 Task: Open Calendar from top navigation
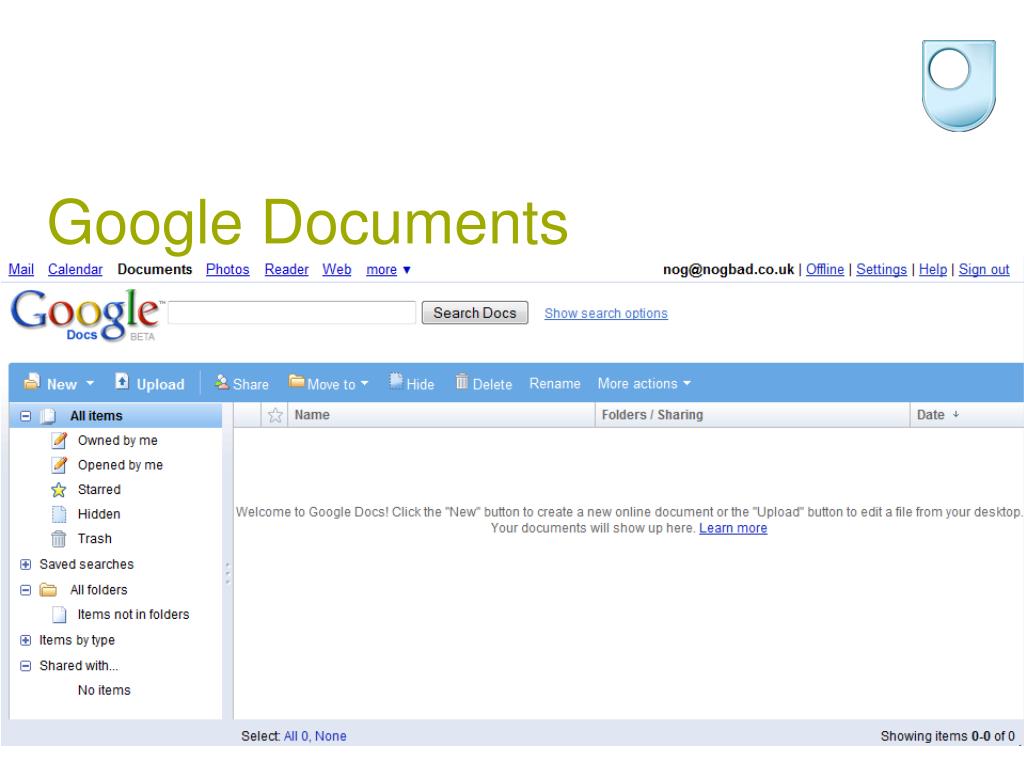click(x=75, y=269)
